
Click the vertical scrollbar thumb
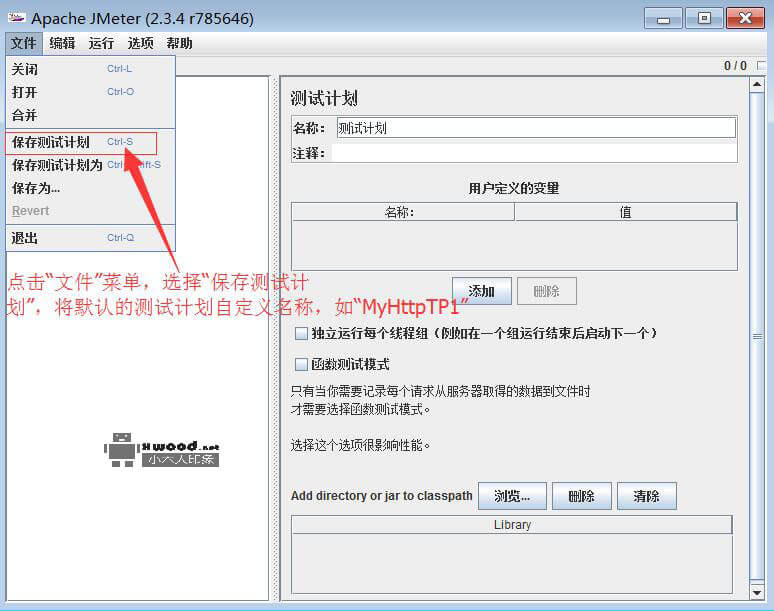coord(757,337)
